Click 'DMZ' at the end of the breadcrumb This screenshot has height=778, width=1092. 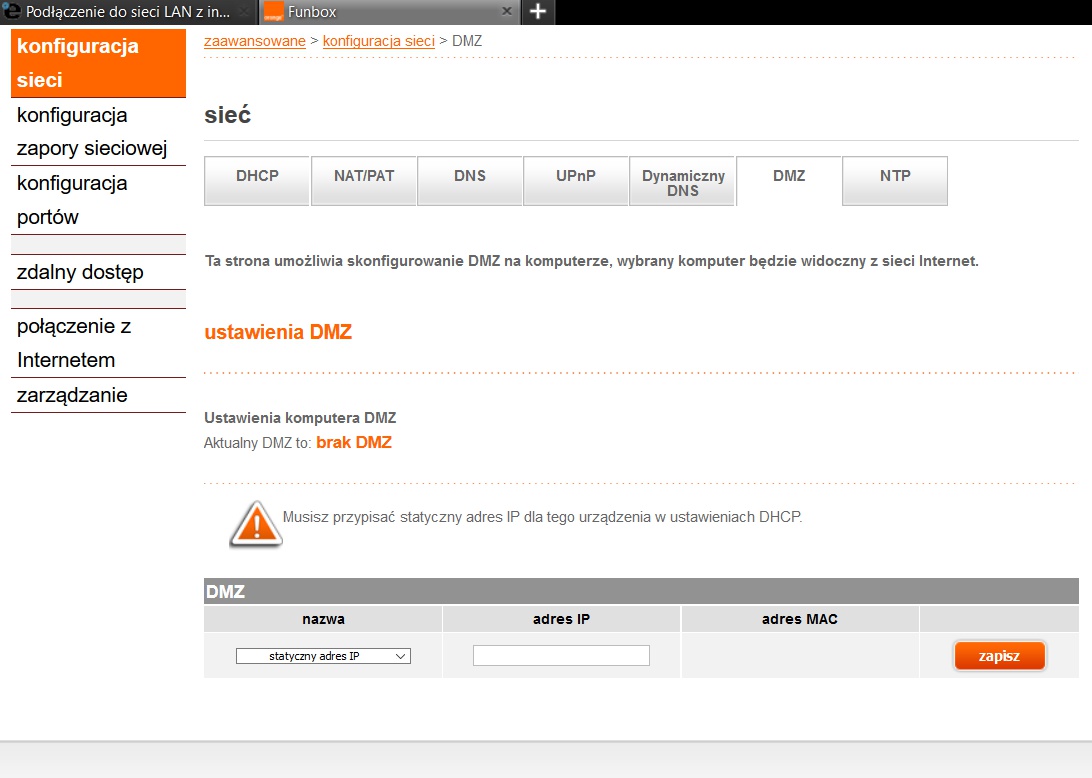point(467,41)
